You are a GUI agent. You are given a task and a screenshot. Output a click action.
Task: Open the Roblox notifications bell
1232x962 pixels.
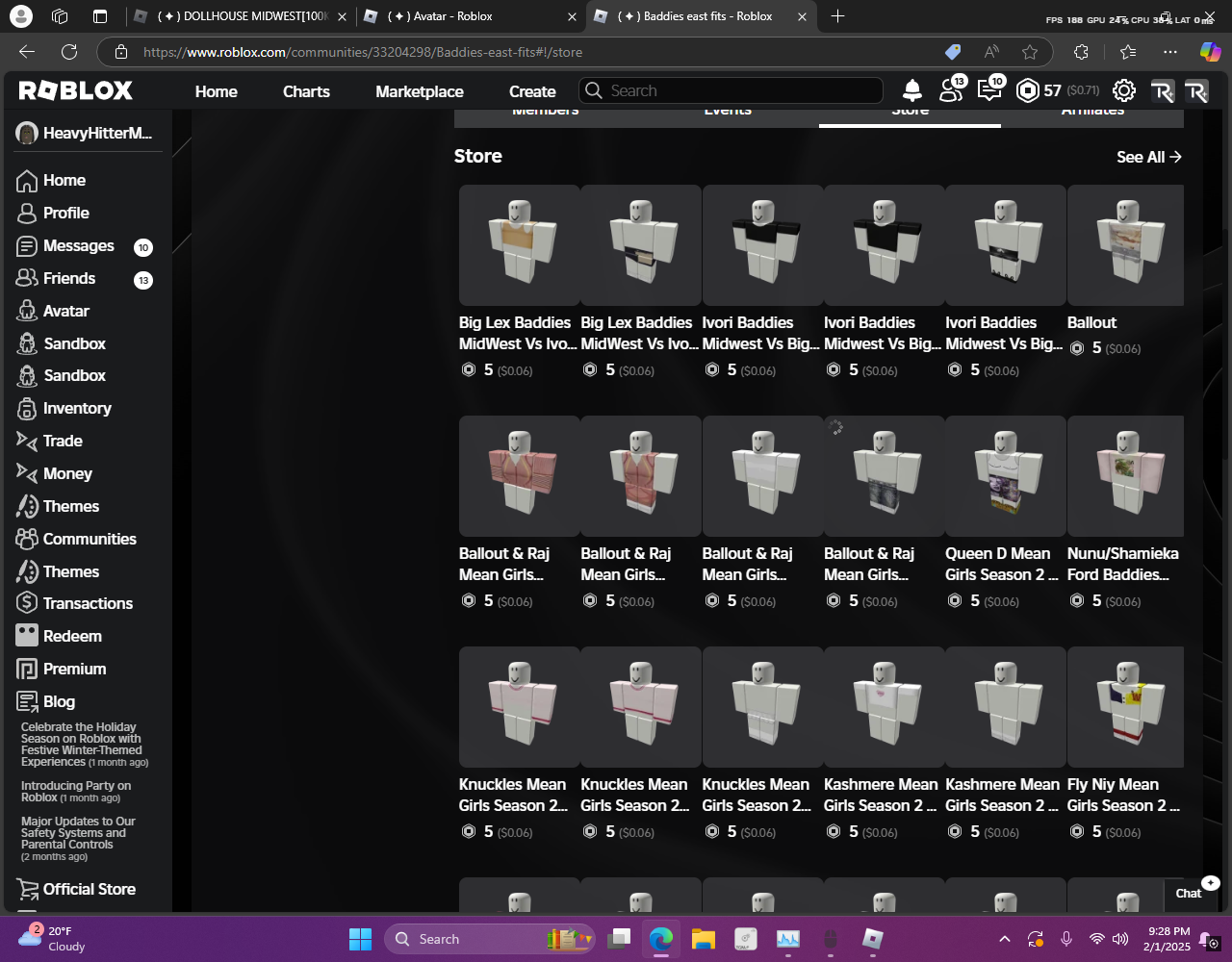[911, 90]
